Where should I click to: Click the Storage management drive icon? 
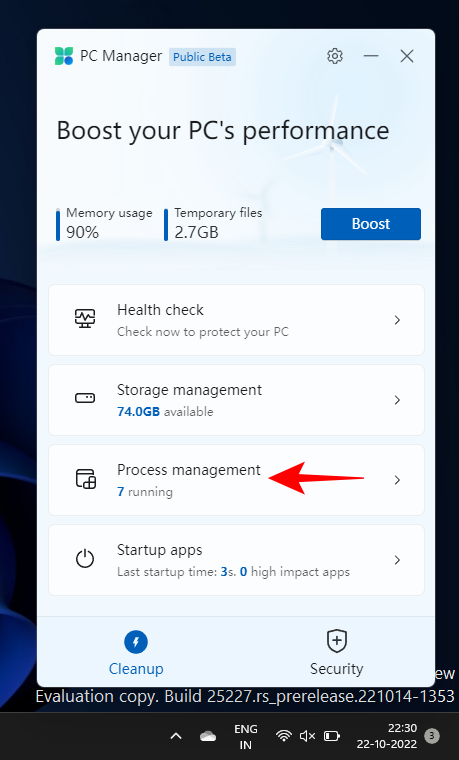(x=85, y=398)
